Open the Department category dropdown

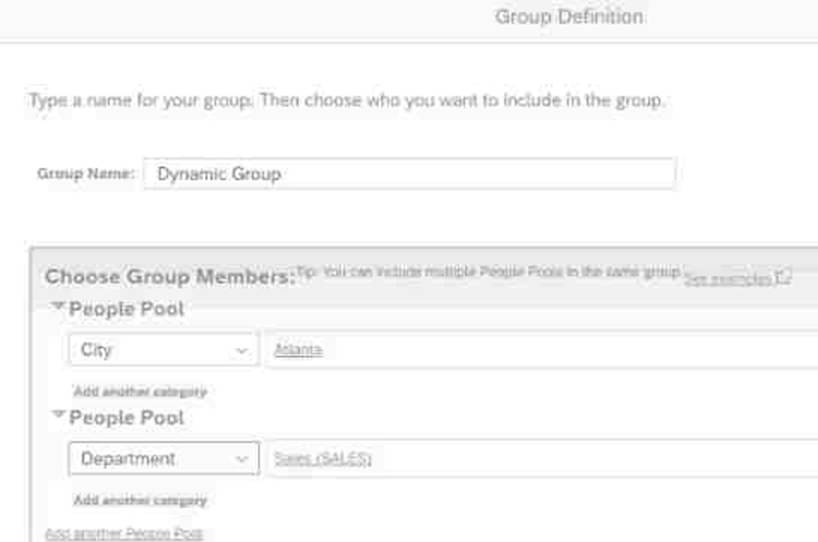pos(163,459)
